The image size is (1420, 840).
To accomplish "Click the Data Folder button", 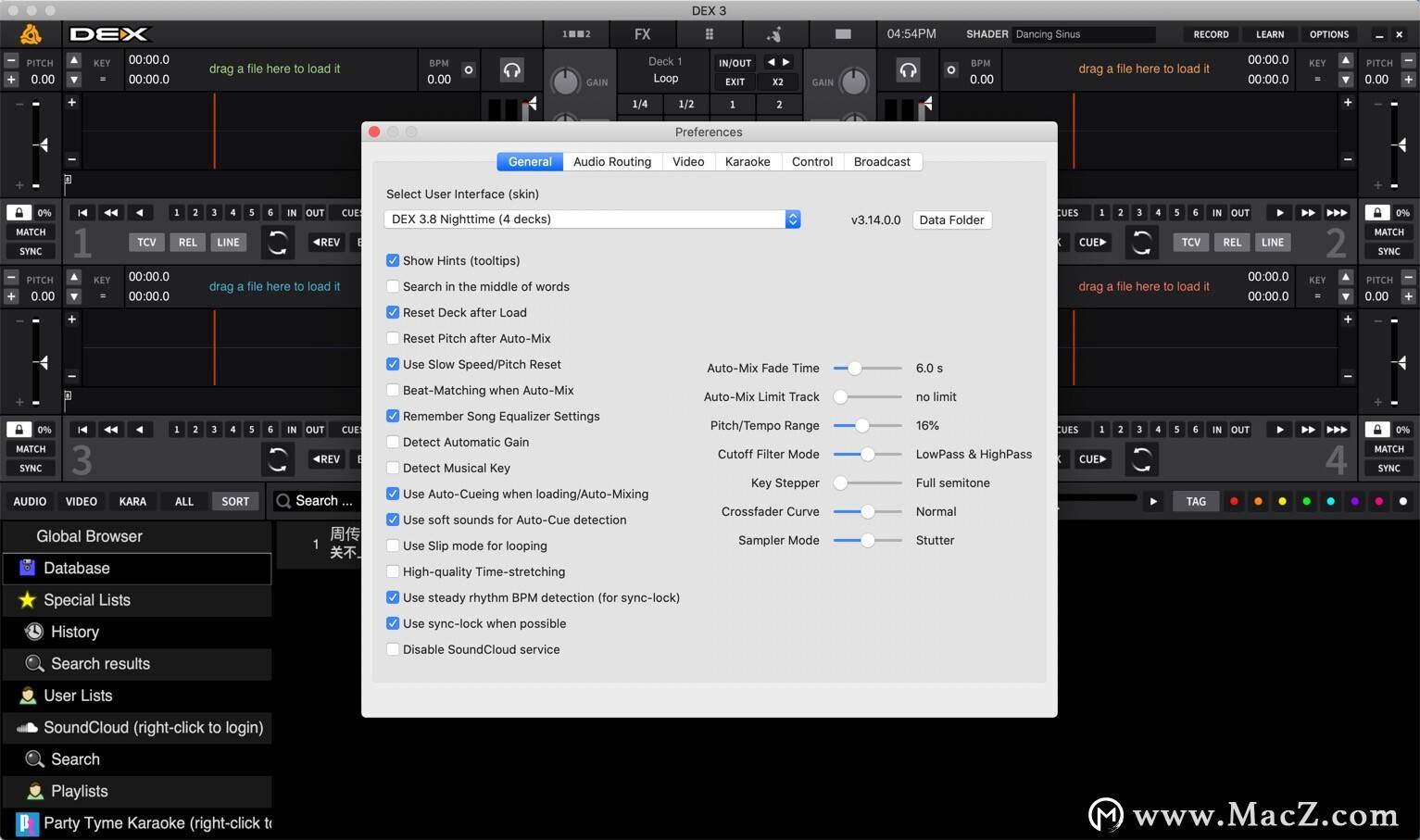I will pyautogui.click(x=951, y=220).
